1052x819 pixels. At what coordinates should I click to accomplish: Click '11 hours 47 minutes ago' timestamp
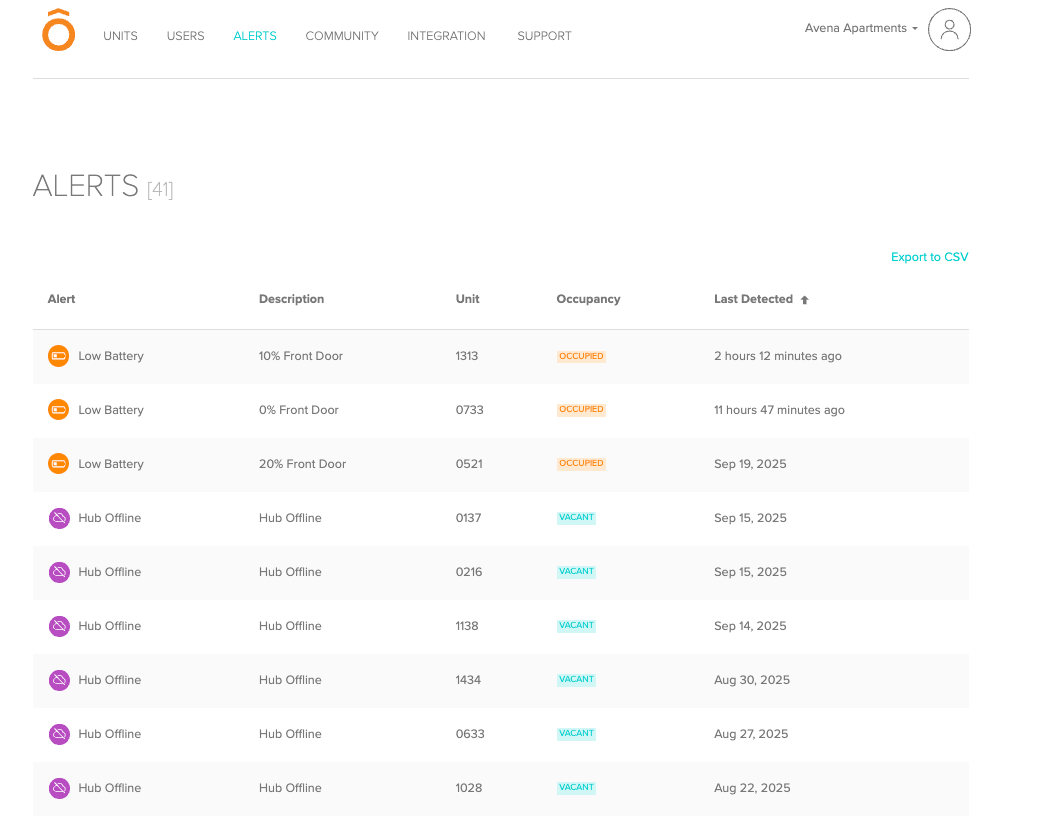coord(779,410)
